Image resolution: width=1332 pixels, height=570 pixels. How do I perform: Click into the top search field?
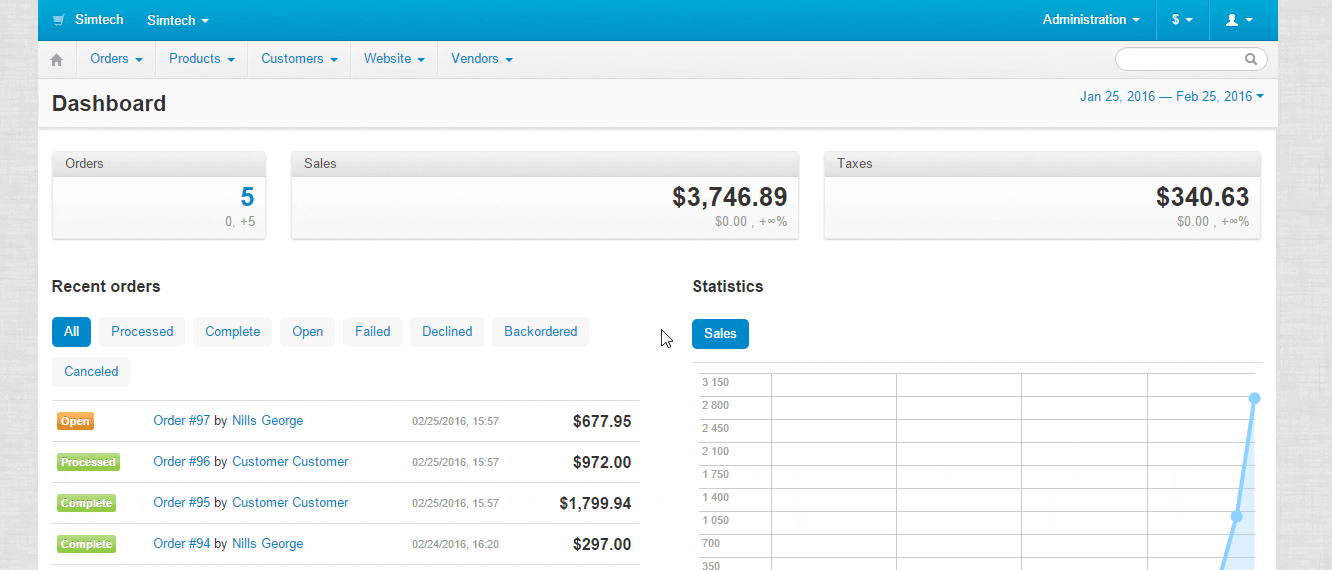1180,59
